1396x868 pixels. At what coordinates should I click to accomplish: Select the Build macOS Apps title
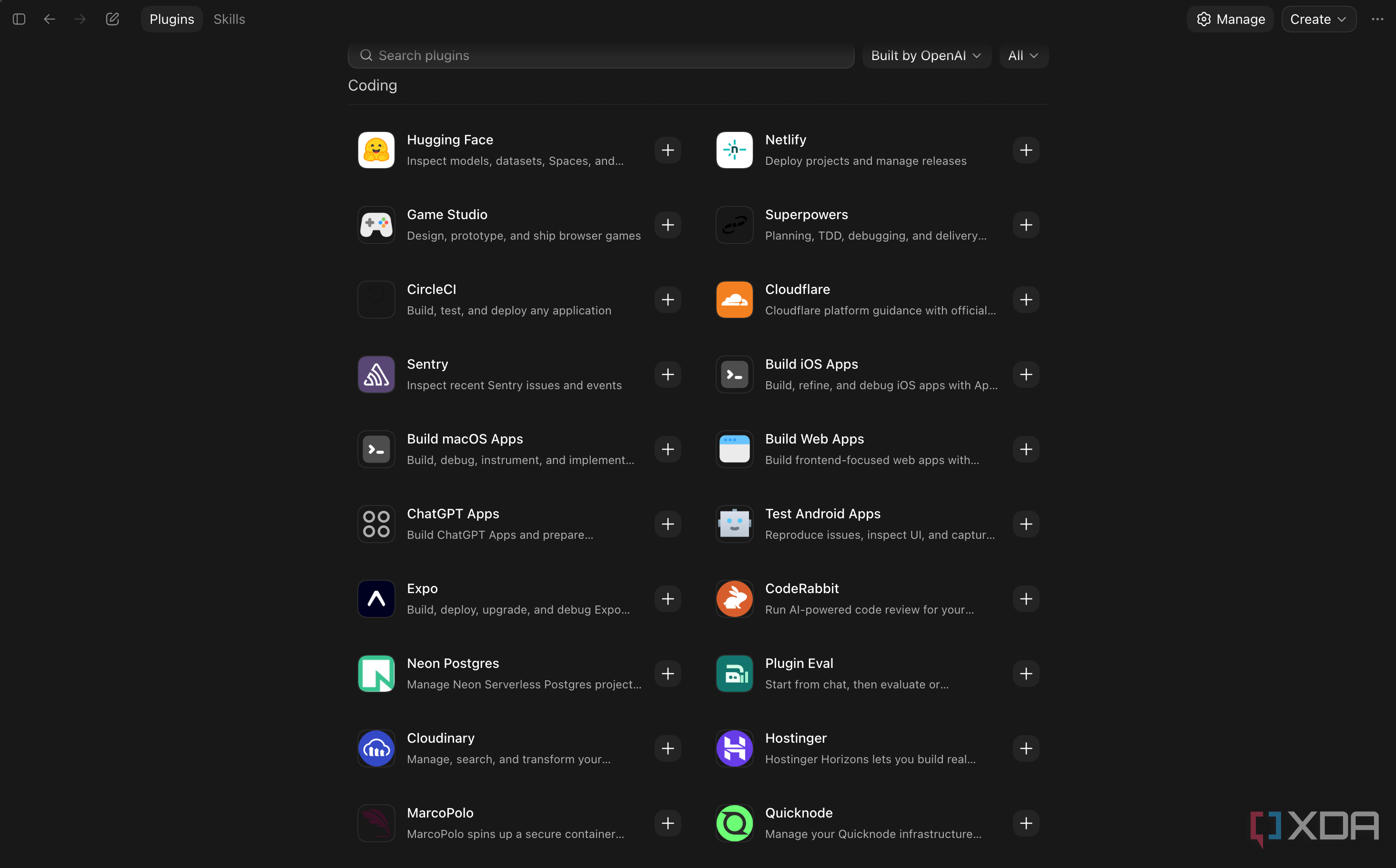465,439
